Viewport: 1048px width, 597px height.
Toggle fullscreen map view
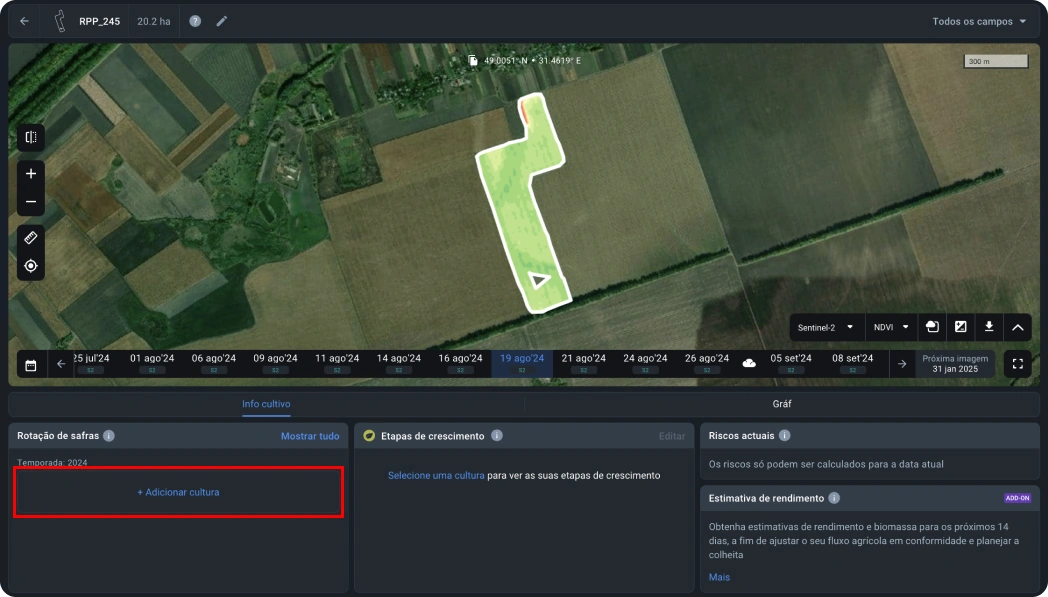point(1017,364)
